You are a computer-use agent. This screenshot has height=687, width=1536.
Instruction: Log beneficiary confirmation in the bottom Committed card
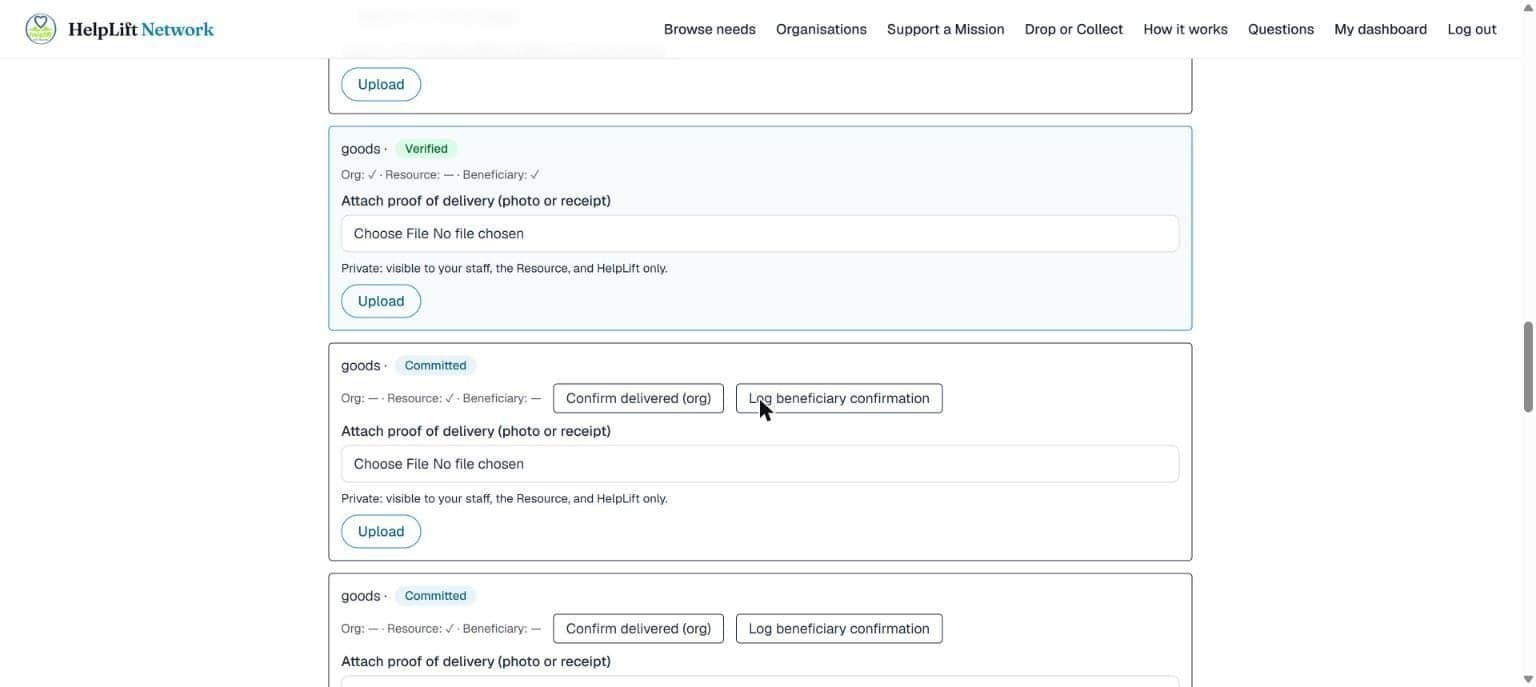[839, 628]
